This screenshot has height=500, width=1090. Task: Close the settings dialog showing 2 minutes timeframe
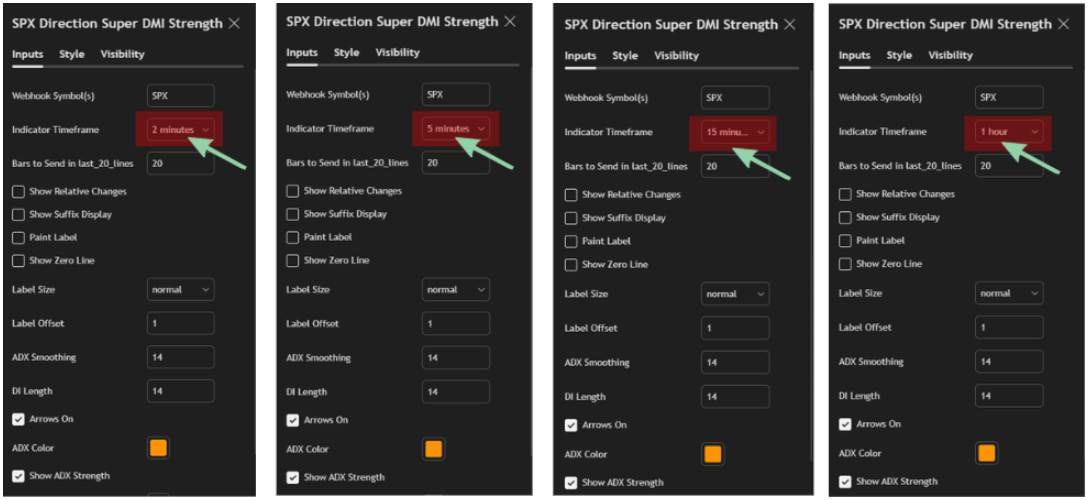click(x=234, y=23)
